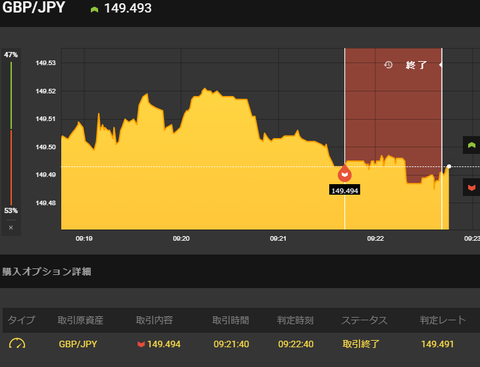The height and width of the screenshot is (367, 480).
Task: Click the 149.51 price axis label
Action: [46, 119]
